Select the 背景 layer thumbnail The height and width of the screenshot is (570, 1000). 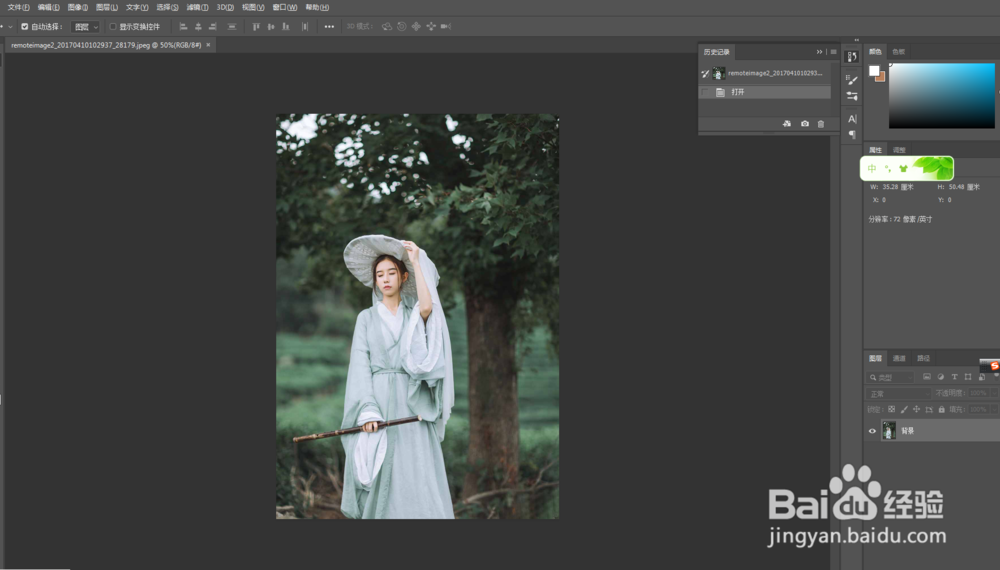click(x=889, y=431)
